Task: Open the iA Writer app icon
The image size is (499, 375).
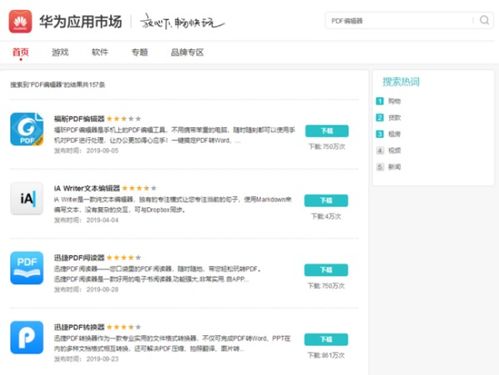Action: coord(27,199)
